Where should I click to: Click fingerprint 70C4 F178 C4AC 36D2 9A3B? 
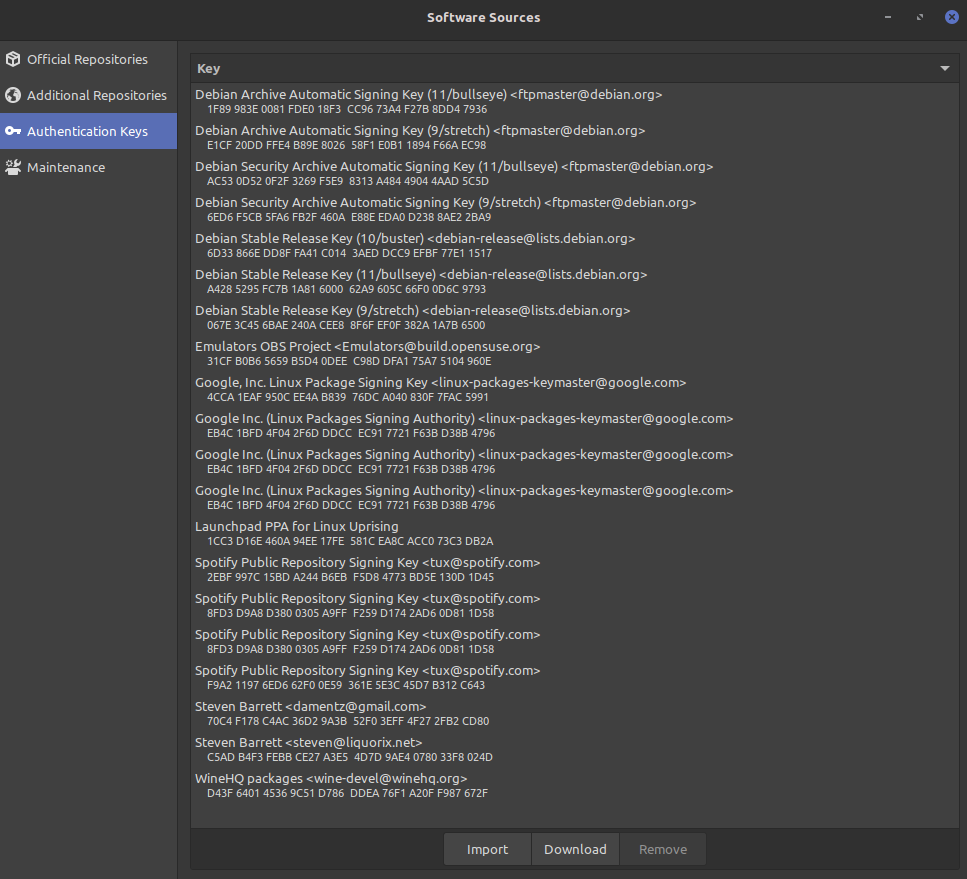point(277,721)
